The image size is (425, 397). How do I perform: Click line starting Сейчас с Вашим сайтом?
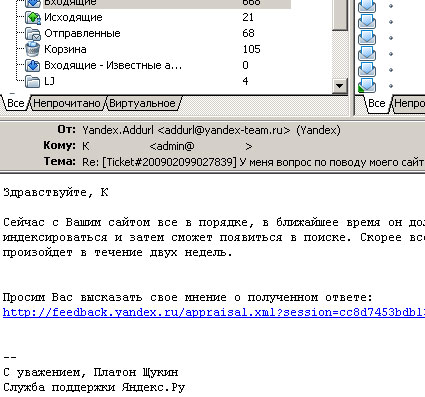(214, 222)
